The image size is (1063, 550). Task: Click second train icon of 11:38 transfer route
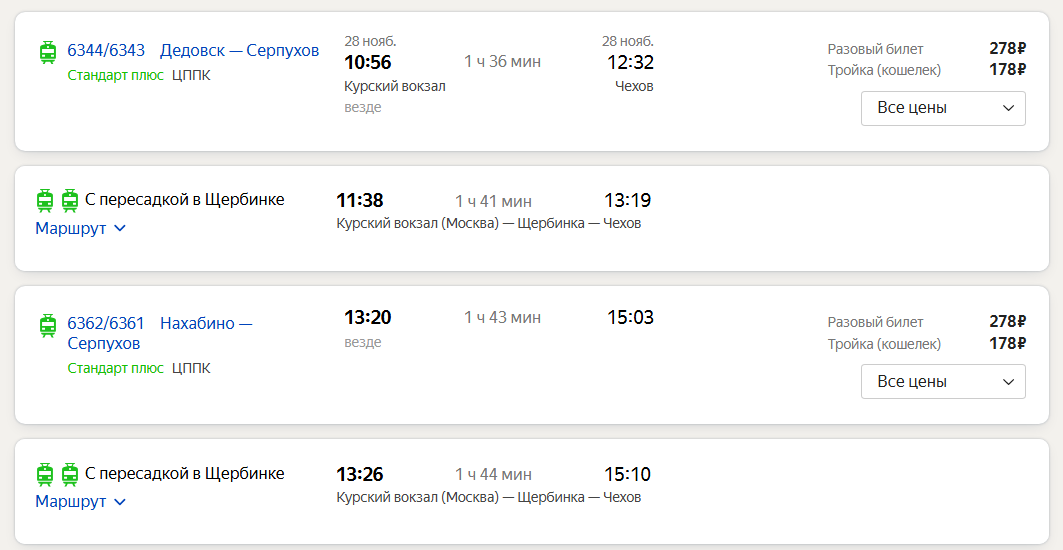pos(70,201)
